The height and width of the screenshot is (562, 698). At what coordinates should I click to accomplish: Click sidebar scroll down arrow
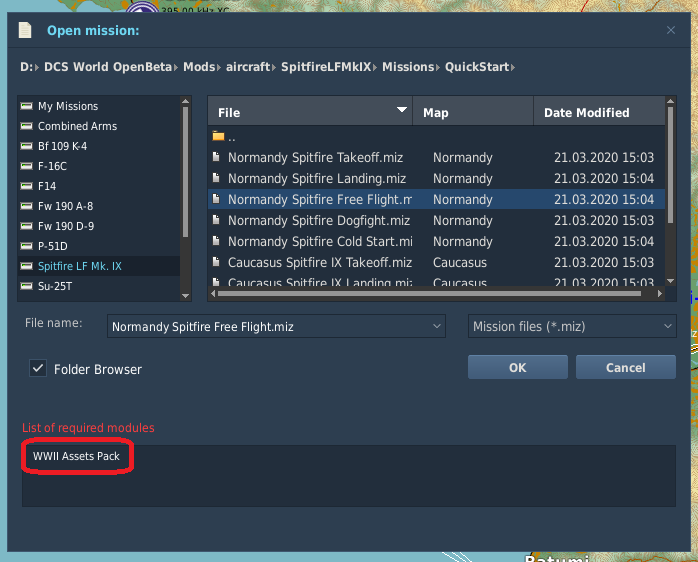click(186, 296)
